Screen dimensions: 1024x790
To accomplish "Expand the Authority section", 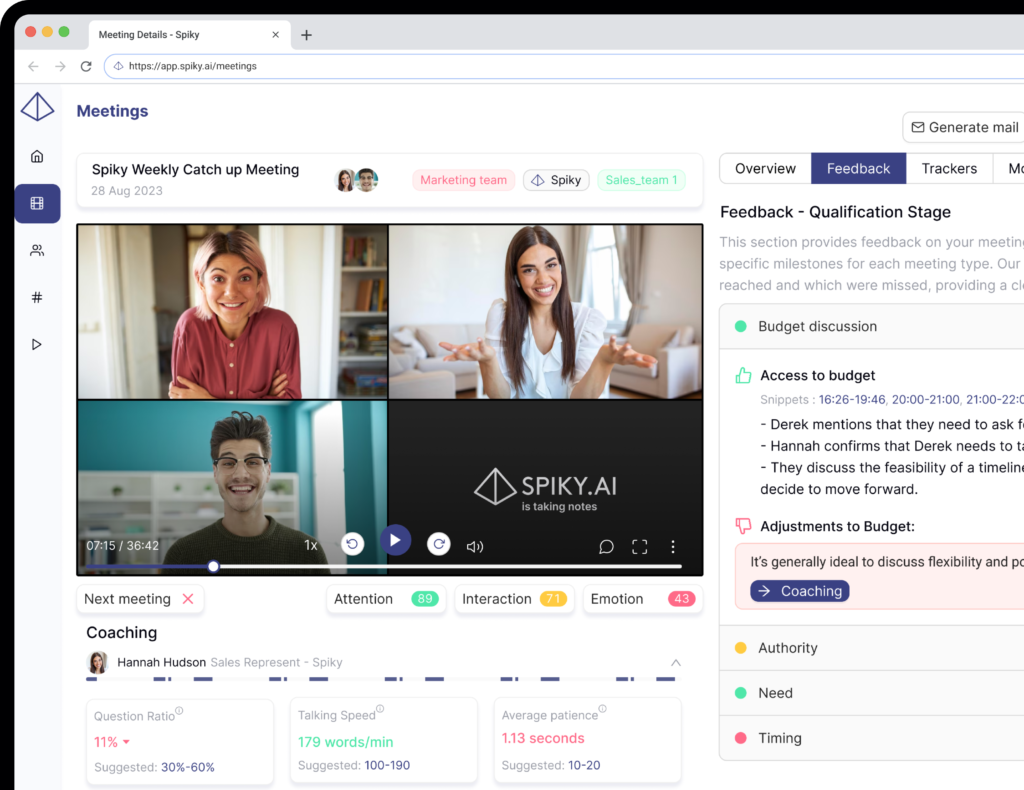I will click(872, 648).
